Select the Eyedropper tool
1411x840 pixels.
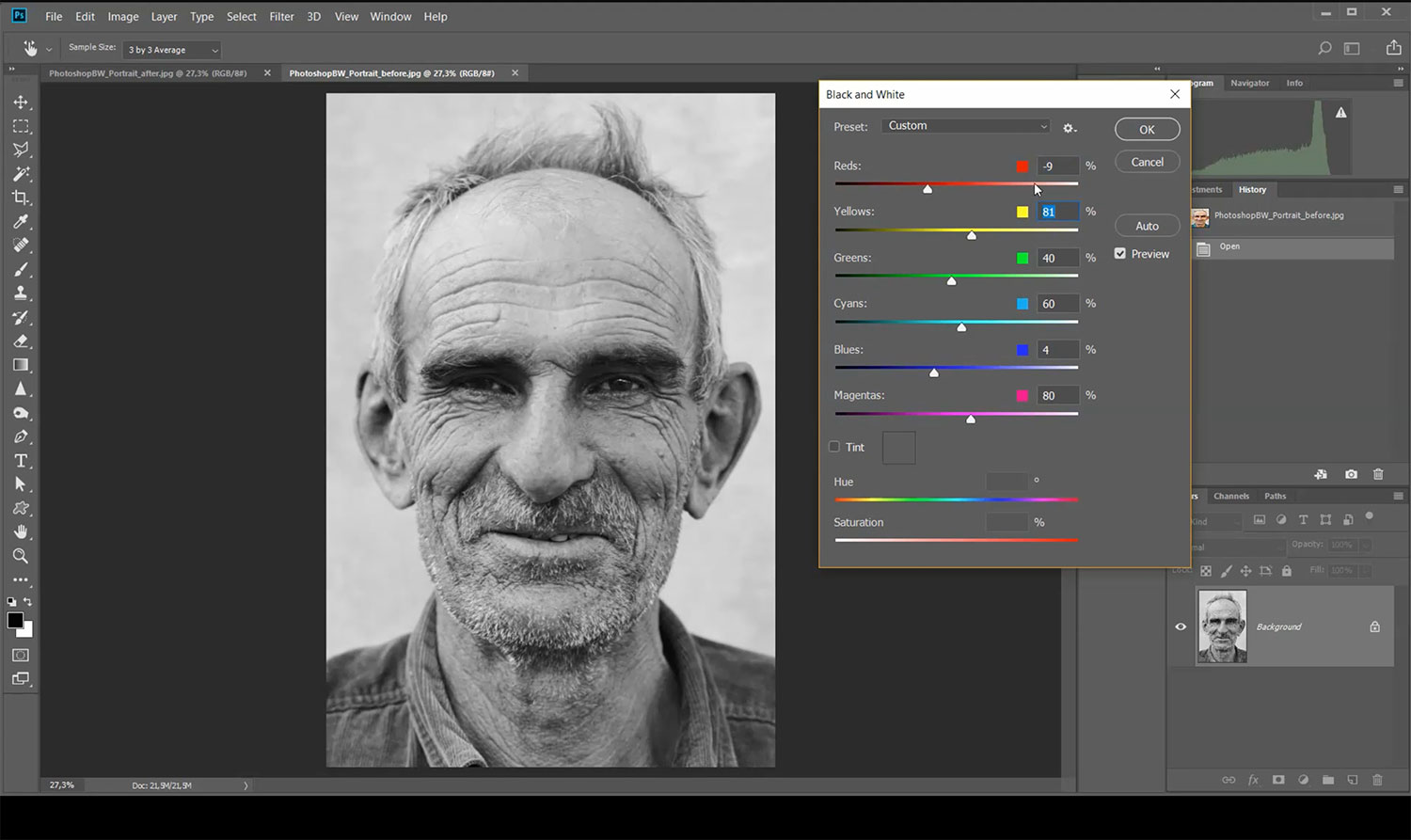pos(21,222)
